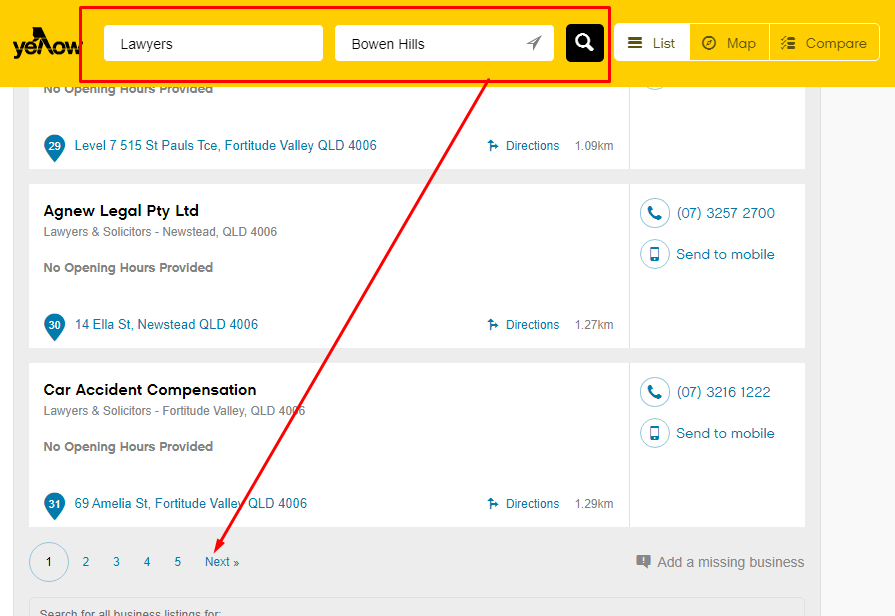This screenshot has height=616, width=895.
Task: Open Agnew Legal Pty Ltd listing
Action: click(x=121, y=211)
